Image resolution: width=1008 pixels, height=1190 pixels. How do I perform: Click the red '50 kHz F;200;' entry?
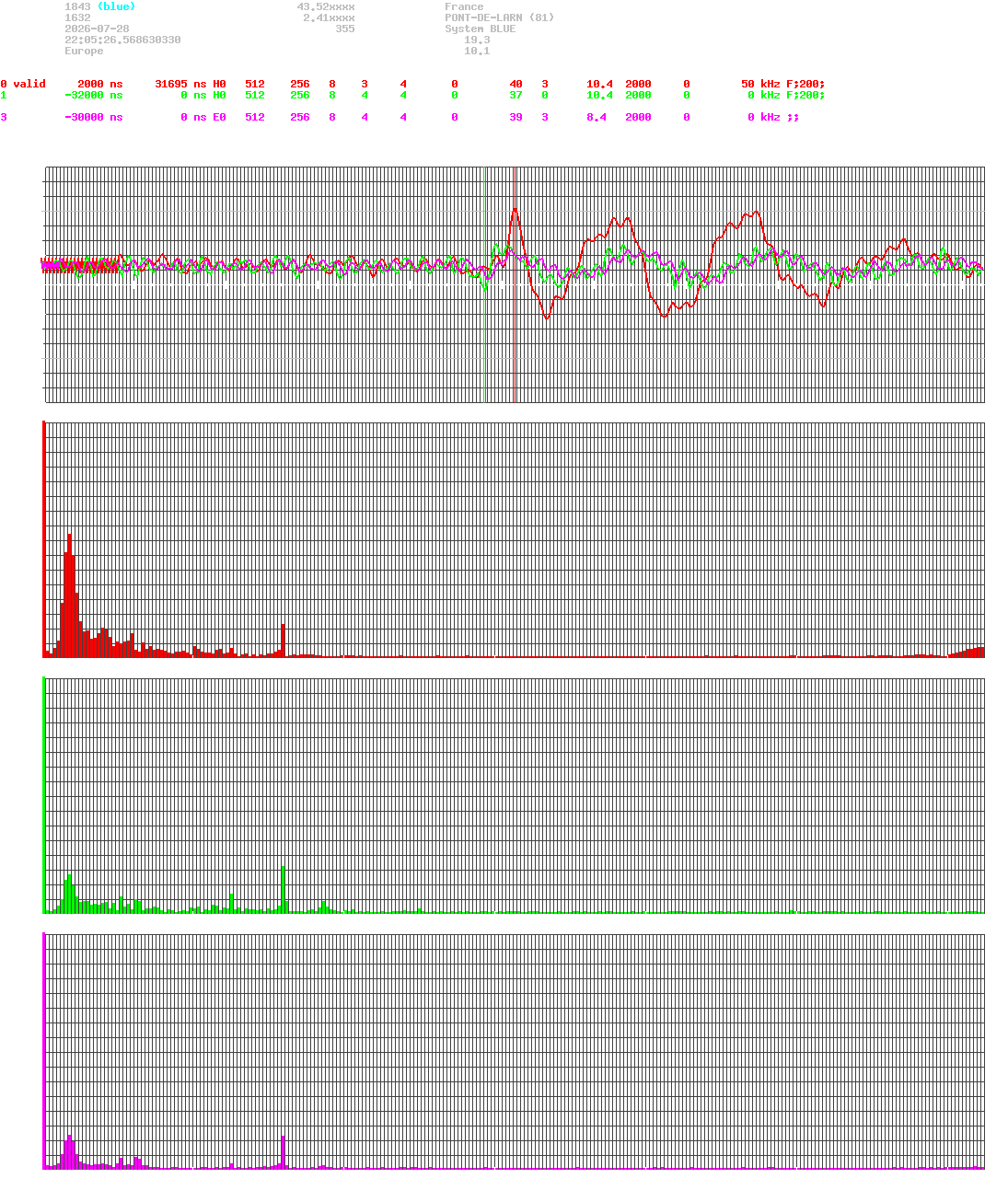coord(783,84)
